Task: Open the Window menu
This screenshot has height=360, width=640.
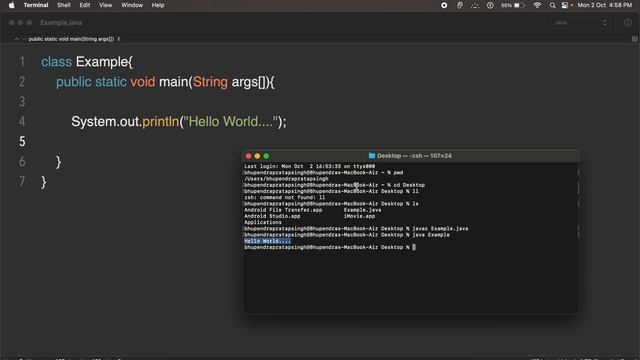Action: [x=132, y=5]
